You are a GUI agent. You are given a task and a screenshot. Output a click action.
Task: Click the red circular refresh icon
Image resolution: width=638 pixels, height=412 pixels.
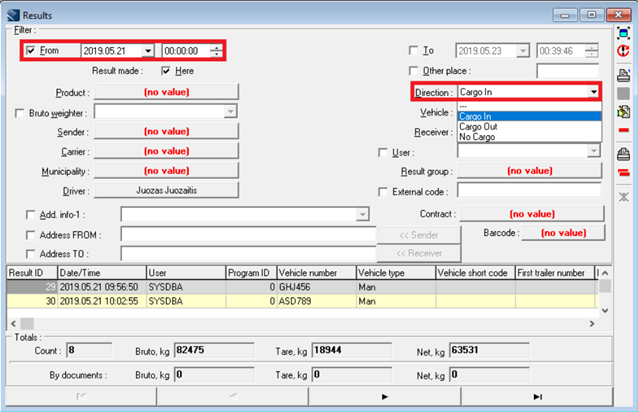click(x=623, y=51)
